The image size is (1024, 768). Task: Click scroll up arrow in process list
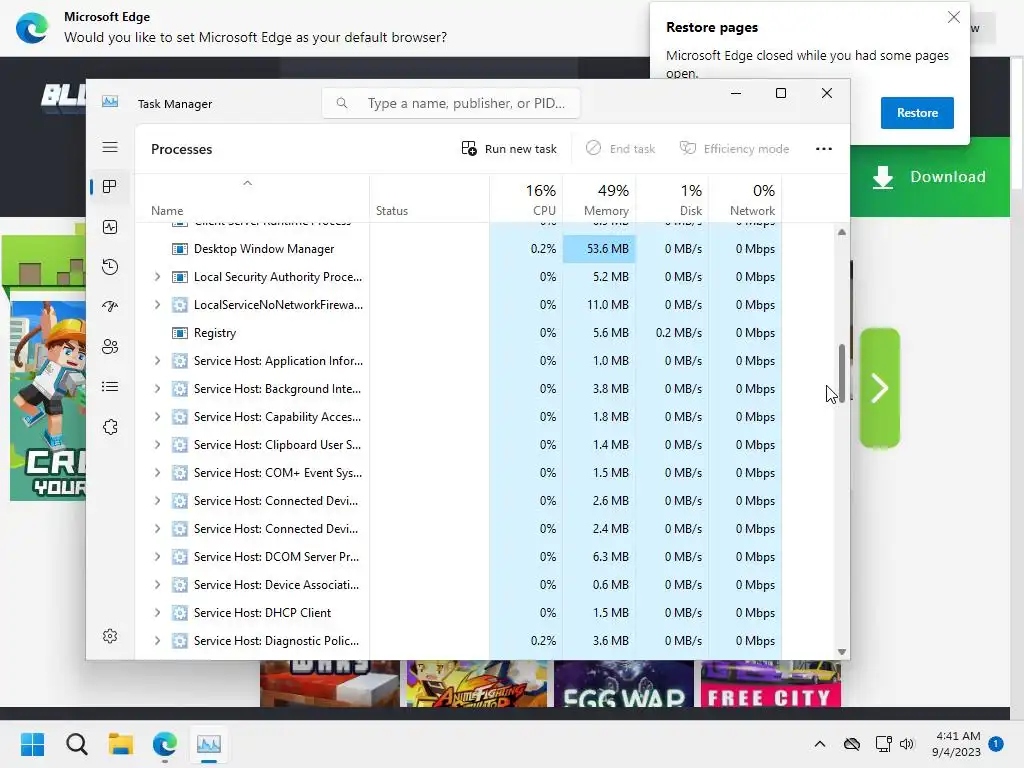point(842,232)
